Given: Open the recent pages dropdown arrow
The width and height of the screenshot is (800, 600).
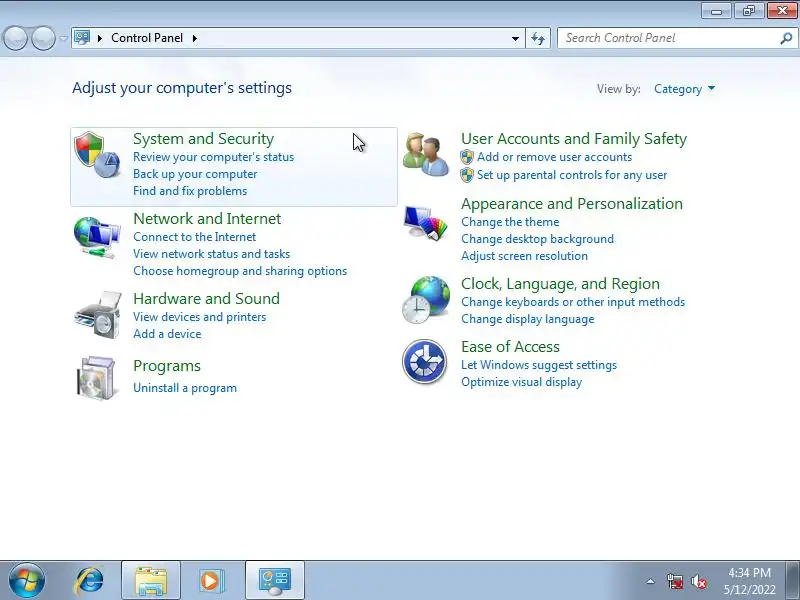Looking at the screenshot, I should (64, 38).
